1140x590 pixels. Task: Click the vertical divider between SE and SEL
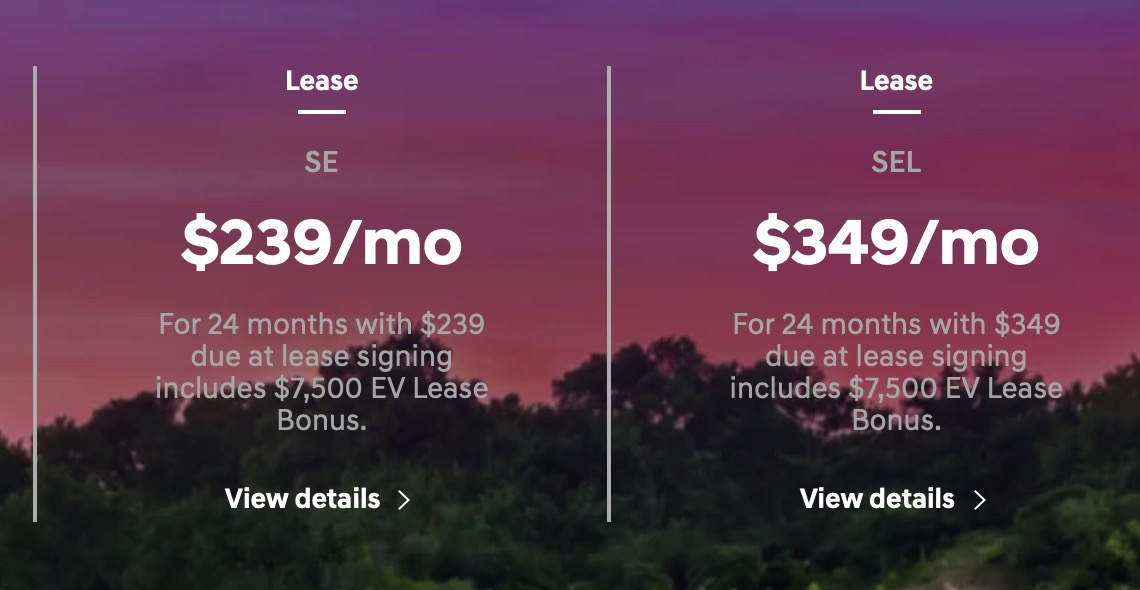coord(609,294)
